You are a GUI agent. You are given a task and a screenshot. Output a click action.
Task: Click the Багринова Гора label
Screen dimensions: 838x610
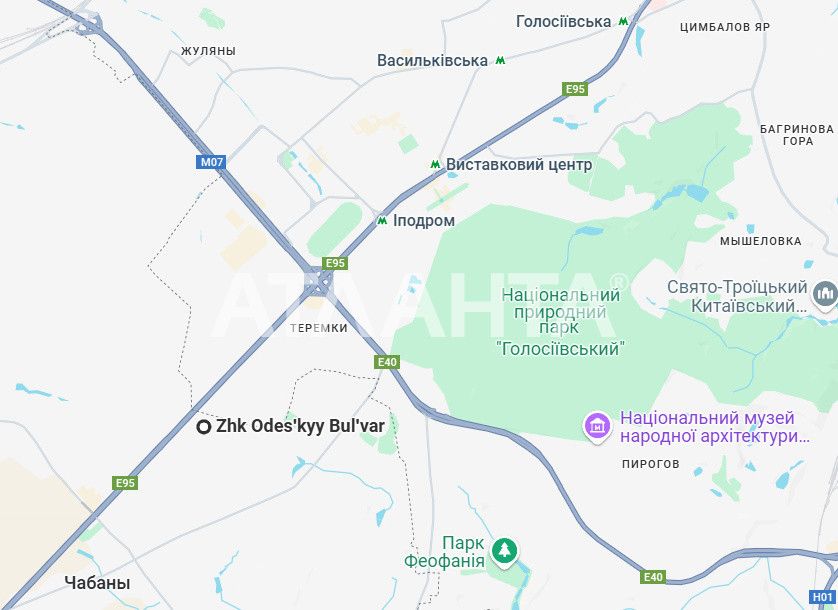797,135
